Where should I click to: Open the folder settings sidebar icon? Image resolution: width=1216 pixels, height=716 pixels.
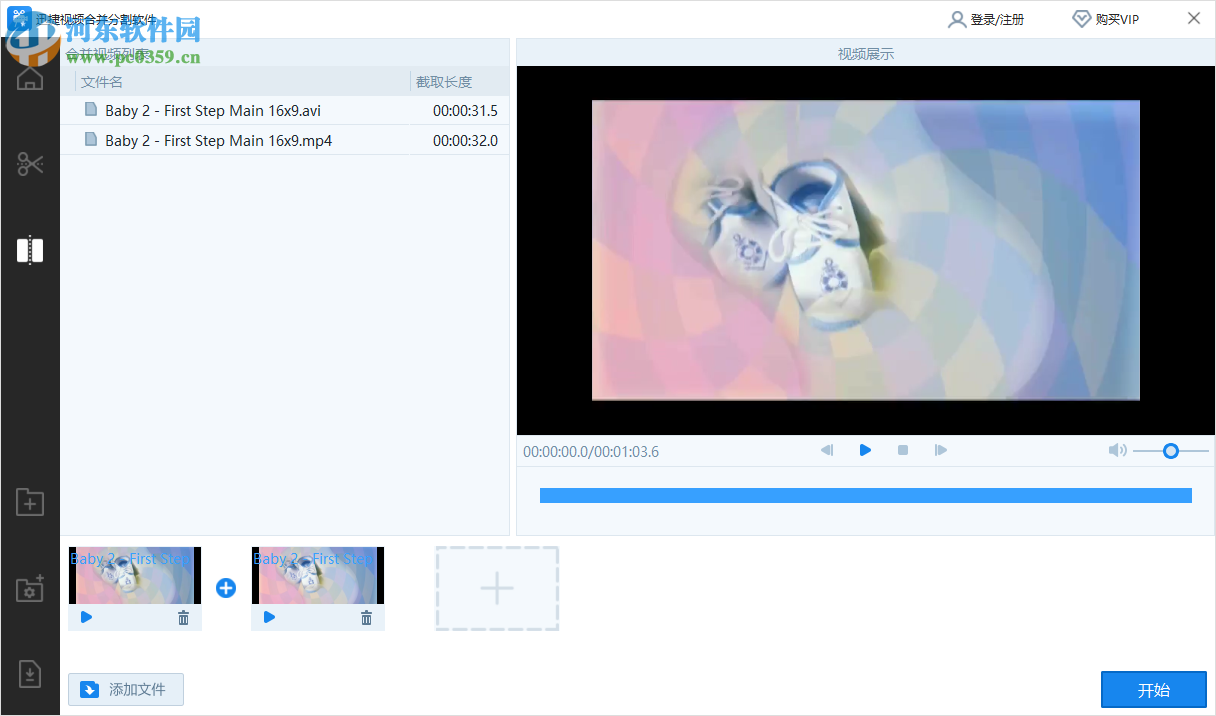(x=30, y=589)
